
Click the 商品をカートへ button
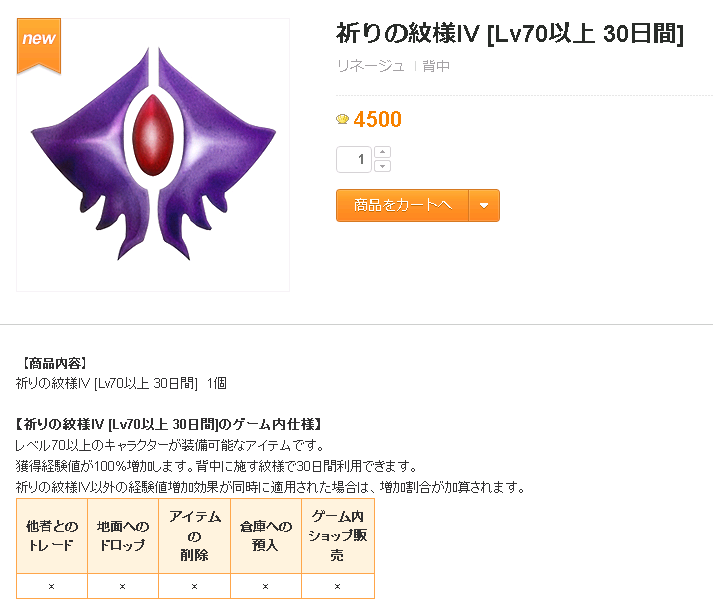402,205
